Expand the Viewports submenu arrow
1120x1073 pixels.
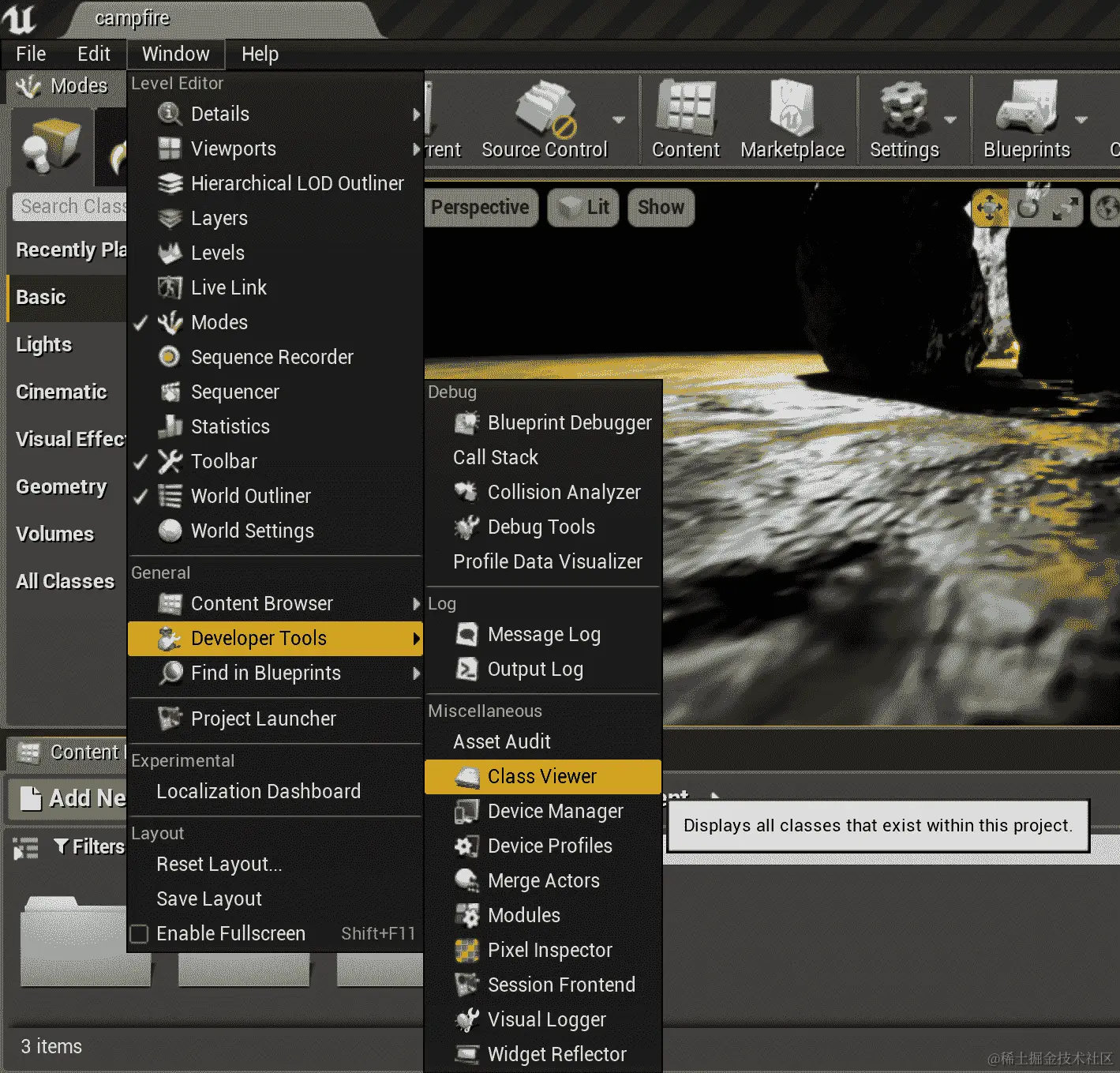416,149
